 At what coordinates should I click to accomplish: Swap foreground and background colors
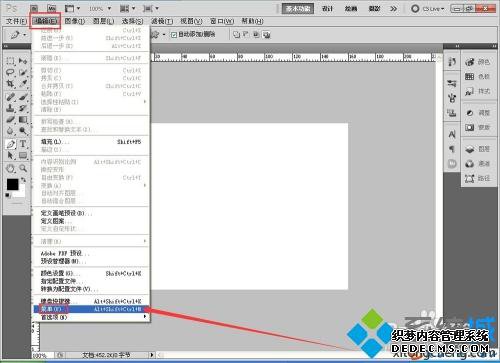[x=23, y=180]
